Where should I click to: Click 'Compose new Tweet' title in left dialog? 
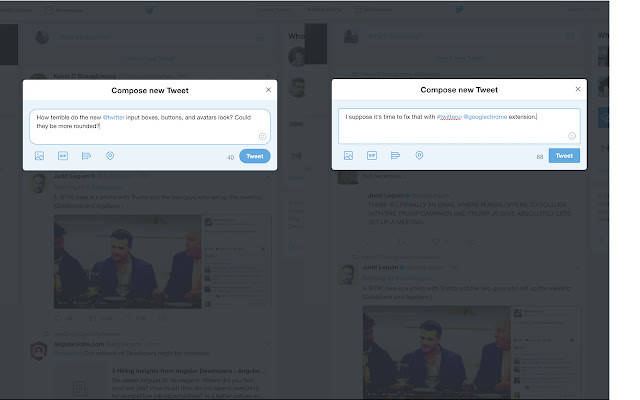click(x=150, y=90)
